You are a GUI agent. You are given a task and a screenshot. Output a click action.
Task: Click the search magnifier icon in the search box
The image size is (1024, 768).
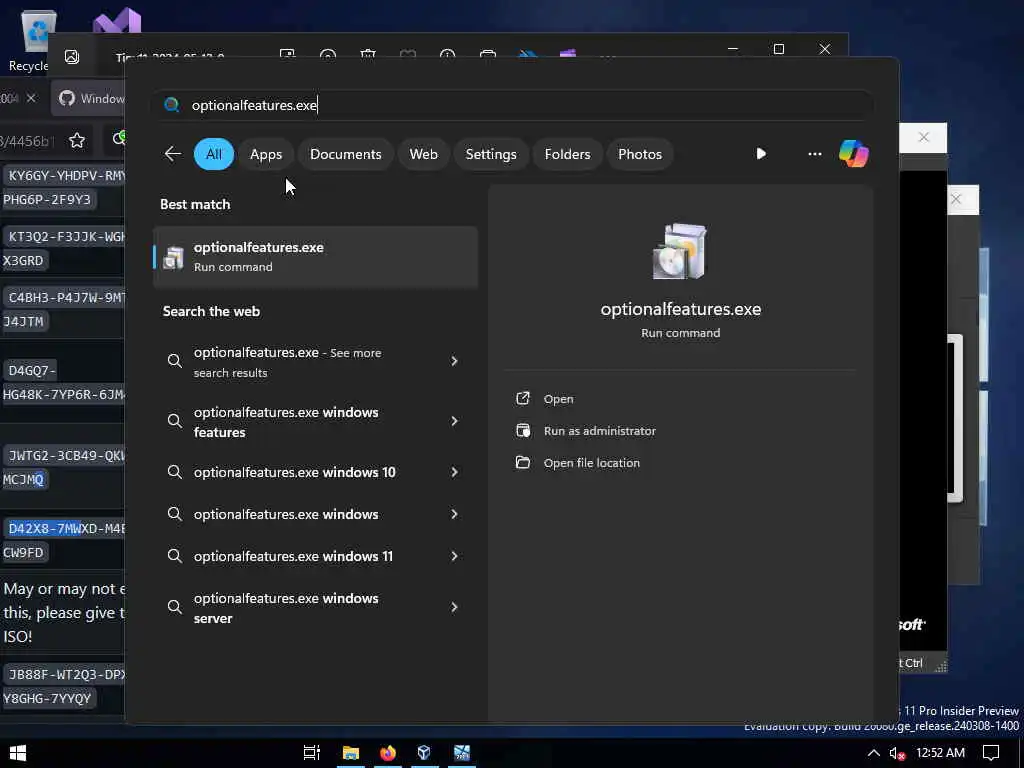(x=172, y=104)
